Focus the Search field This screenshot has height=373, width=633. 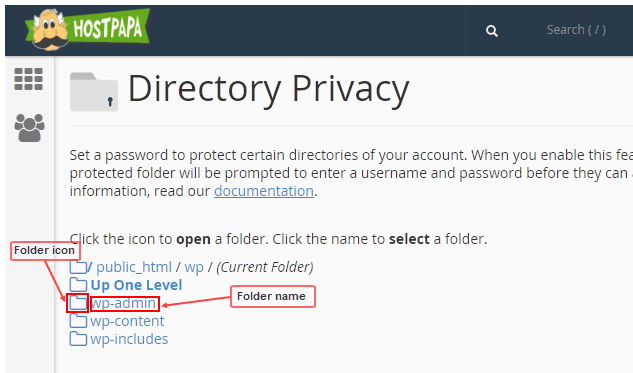pyautogui.click(x=576, y=30)
